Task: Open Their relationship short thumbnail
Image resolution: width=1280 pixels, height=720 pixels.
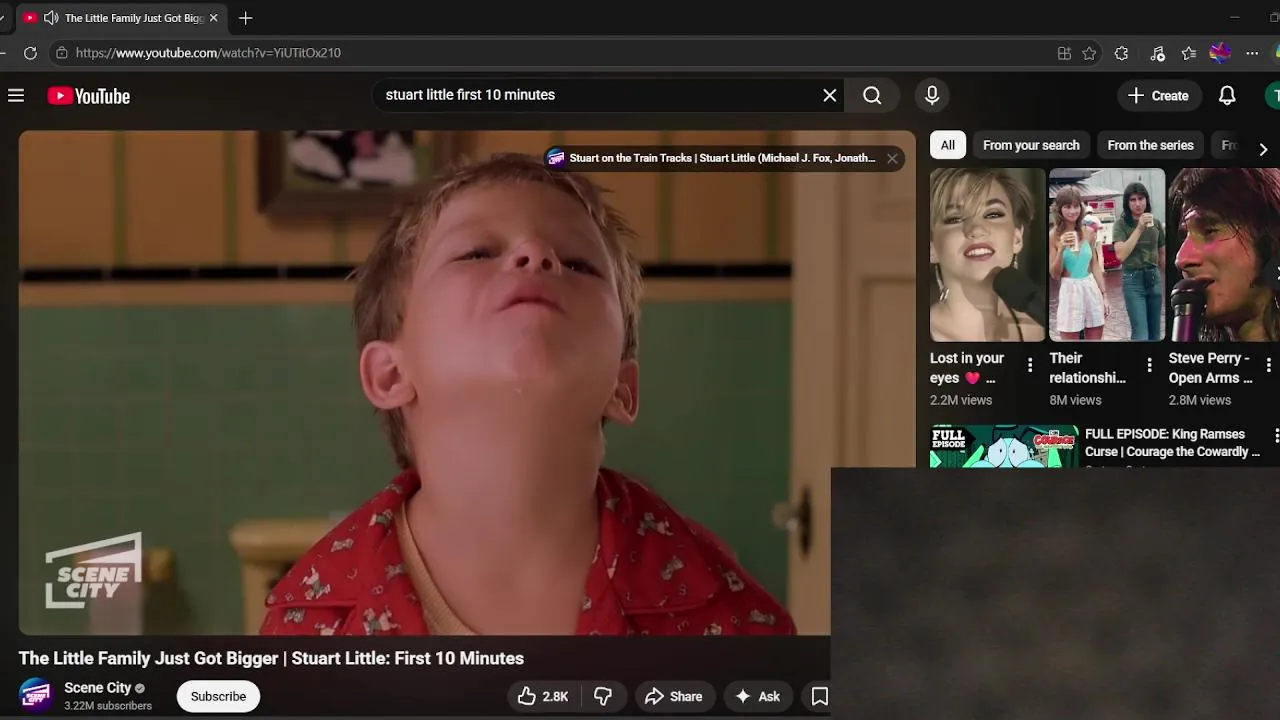Action: pyautogui.click(x=1107, y=254)
